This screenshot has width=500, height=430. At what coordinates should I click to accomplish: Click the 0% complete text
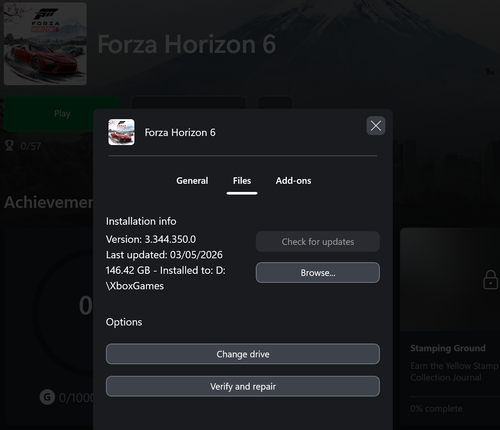click(x=436, y=409)
